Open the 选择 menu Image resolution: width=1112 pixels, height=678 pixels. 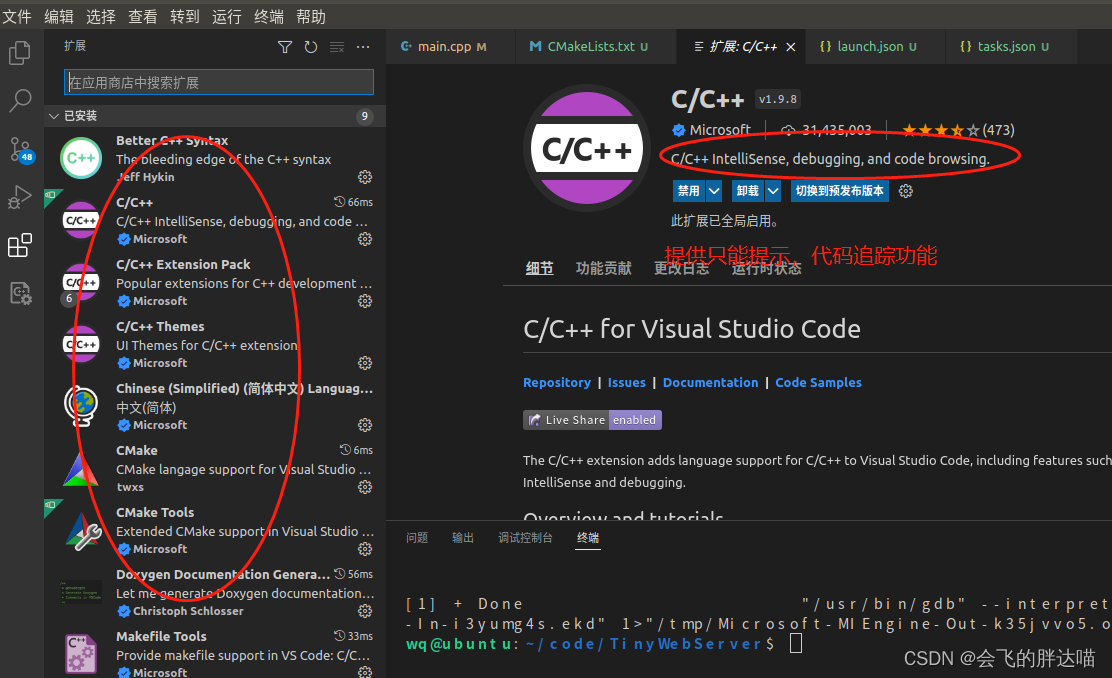(101, 16)
